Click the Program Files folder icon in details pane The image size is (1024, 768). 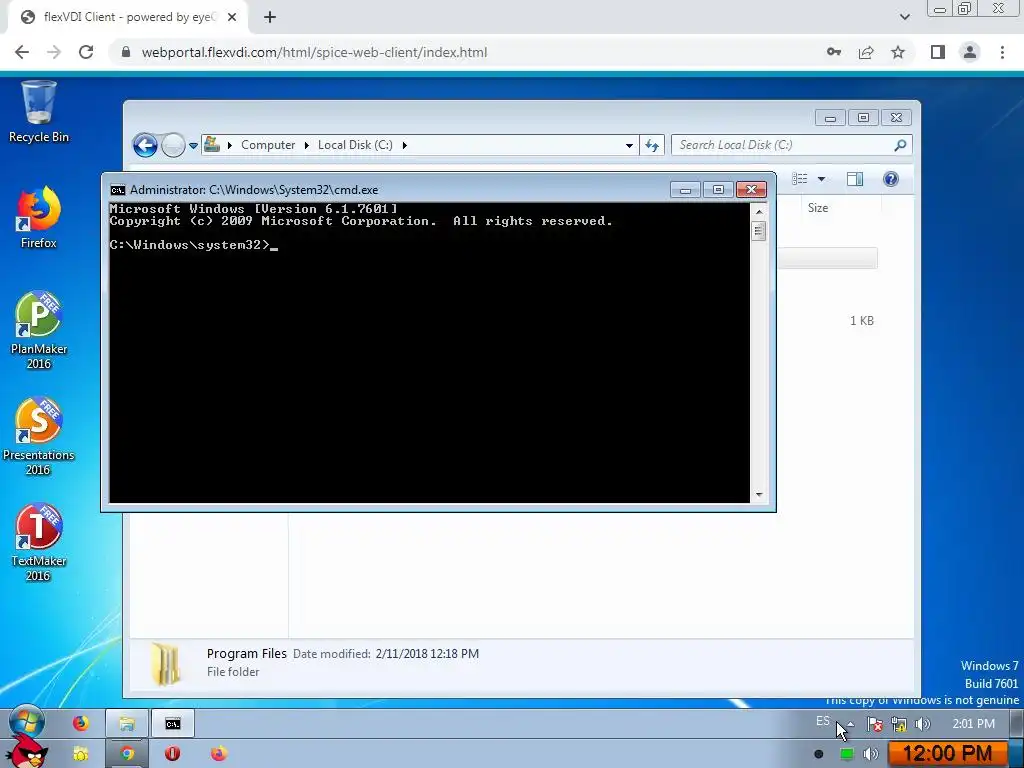point(166,664)
